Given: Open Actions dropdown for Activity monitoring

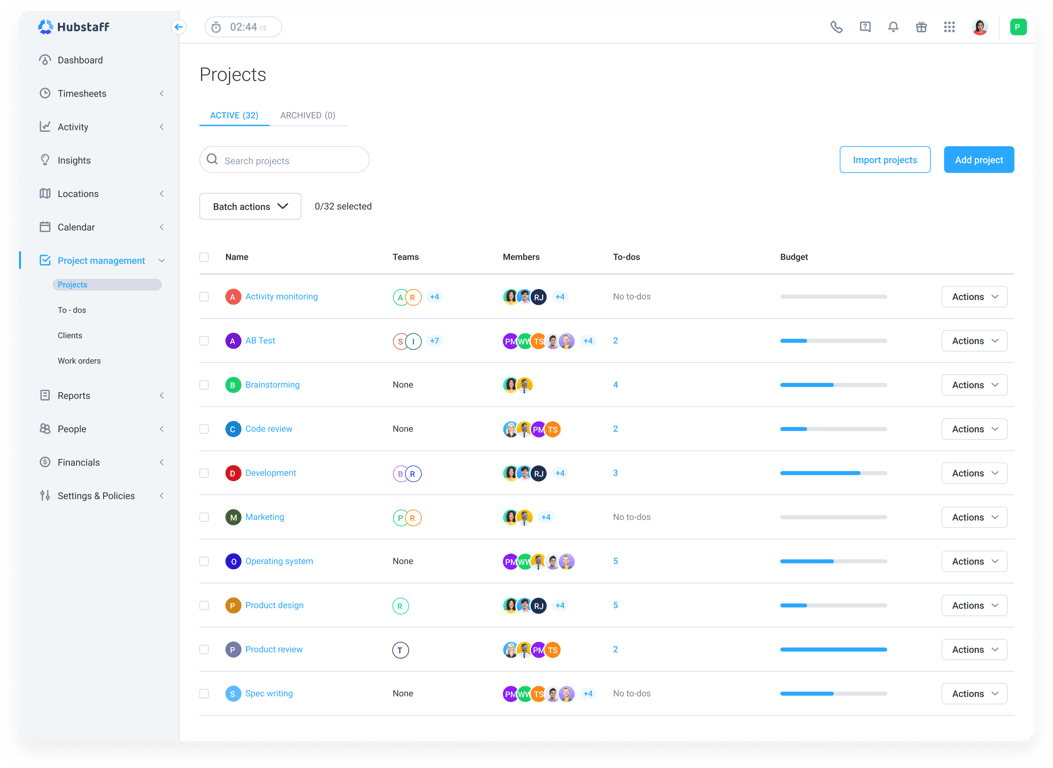Looking at the screenshot, I should (974, 297).
